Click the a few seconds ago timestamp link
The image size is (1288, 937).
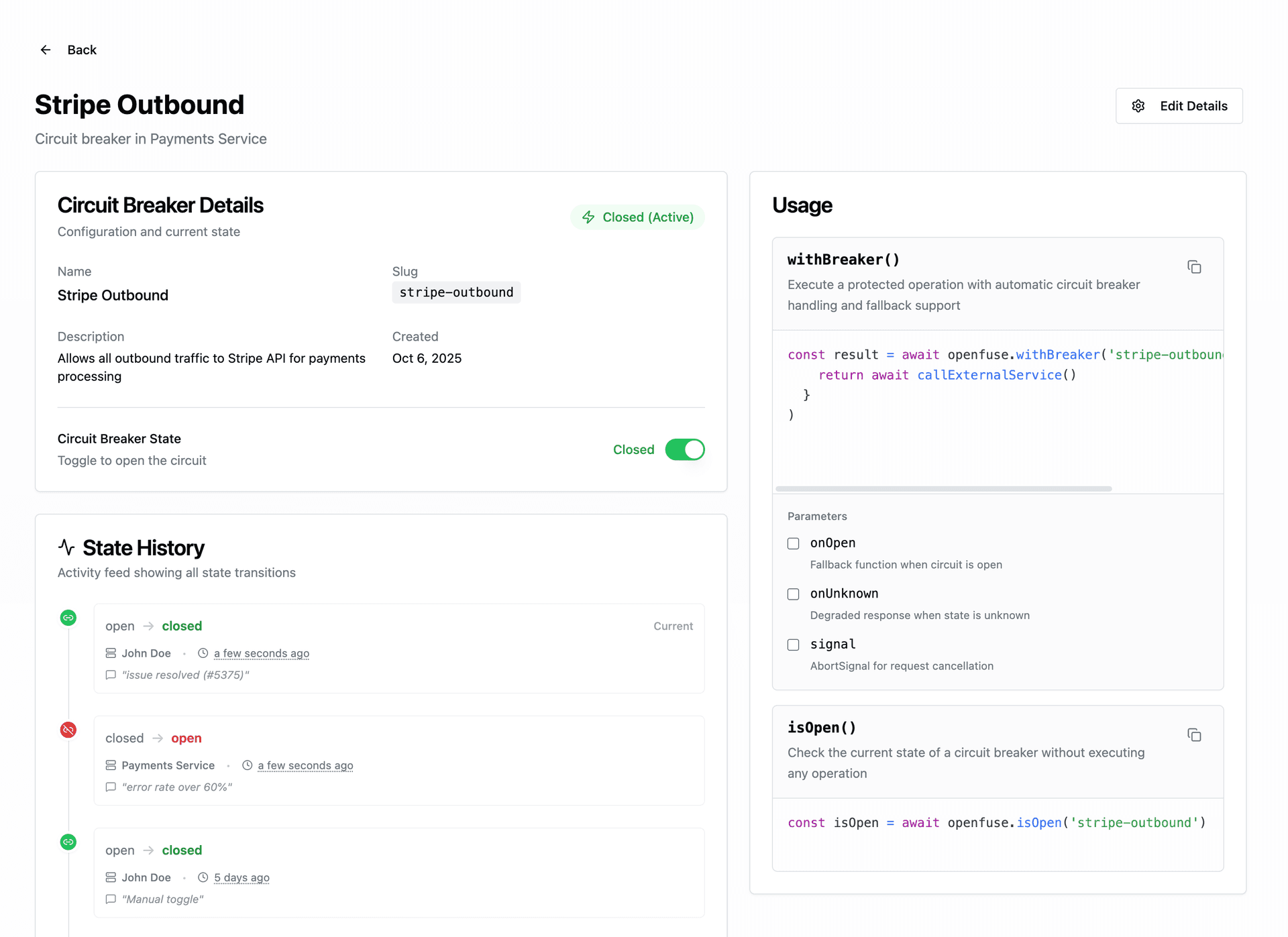click(x=261, y=653)
